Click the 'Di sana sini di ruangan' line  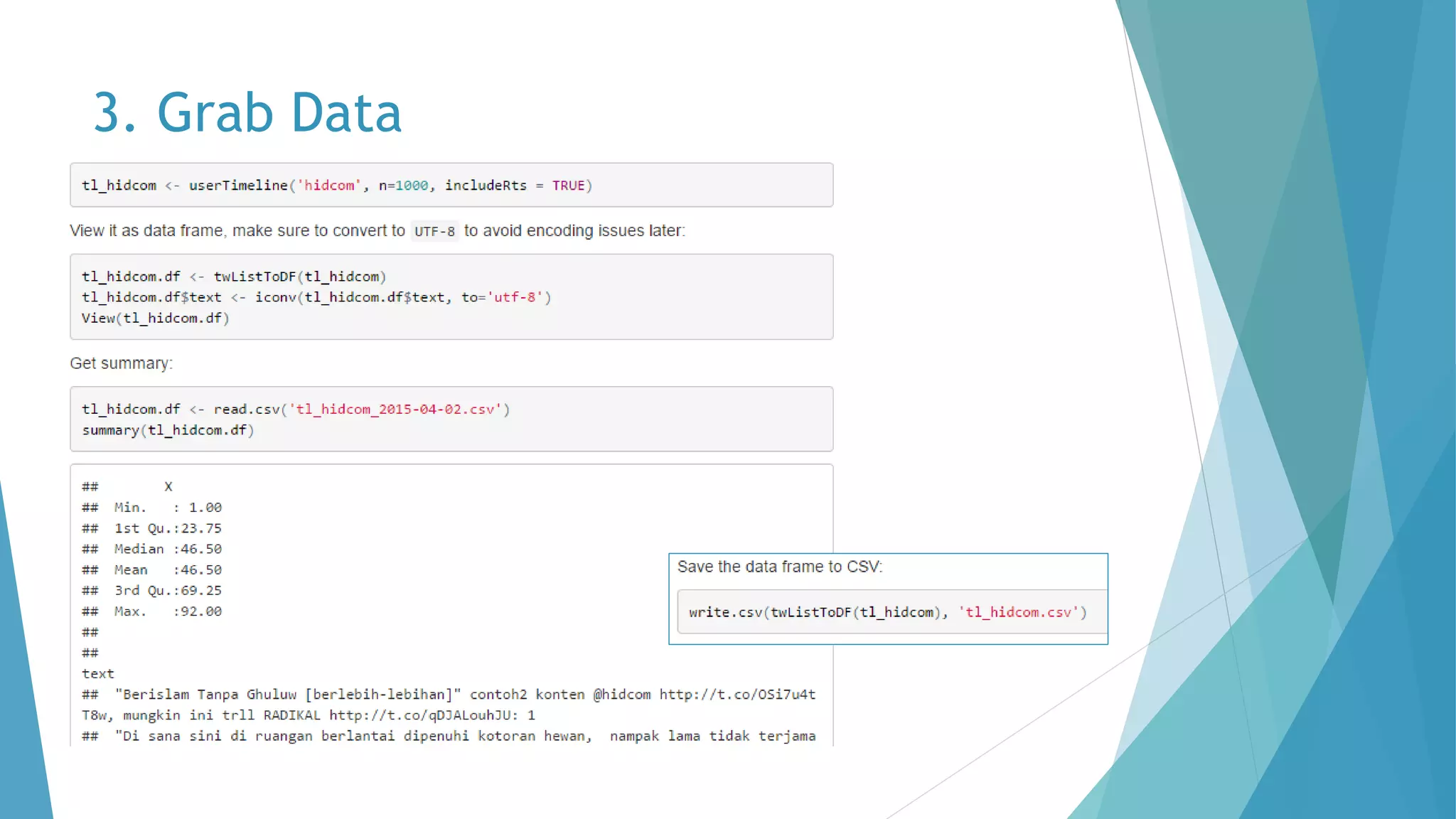point(449,736)
